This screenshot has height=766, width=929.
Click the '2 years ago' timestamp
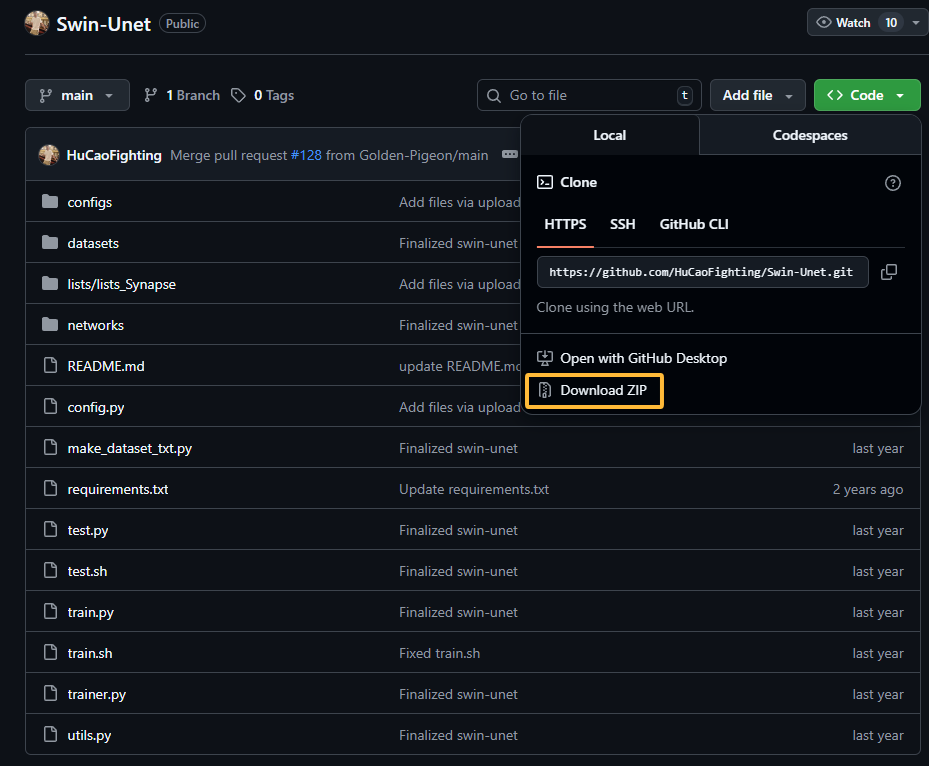[x=868, y=489]
